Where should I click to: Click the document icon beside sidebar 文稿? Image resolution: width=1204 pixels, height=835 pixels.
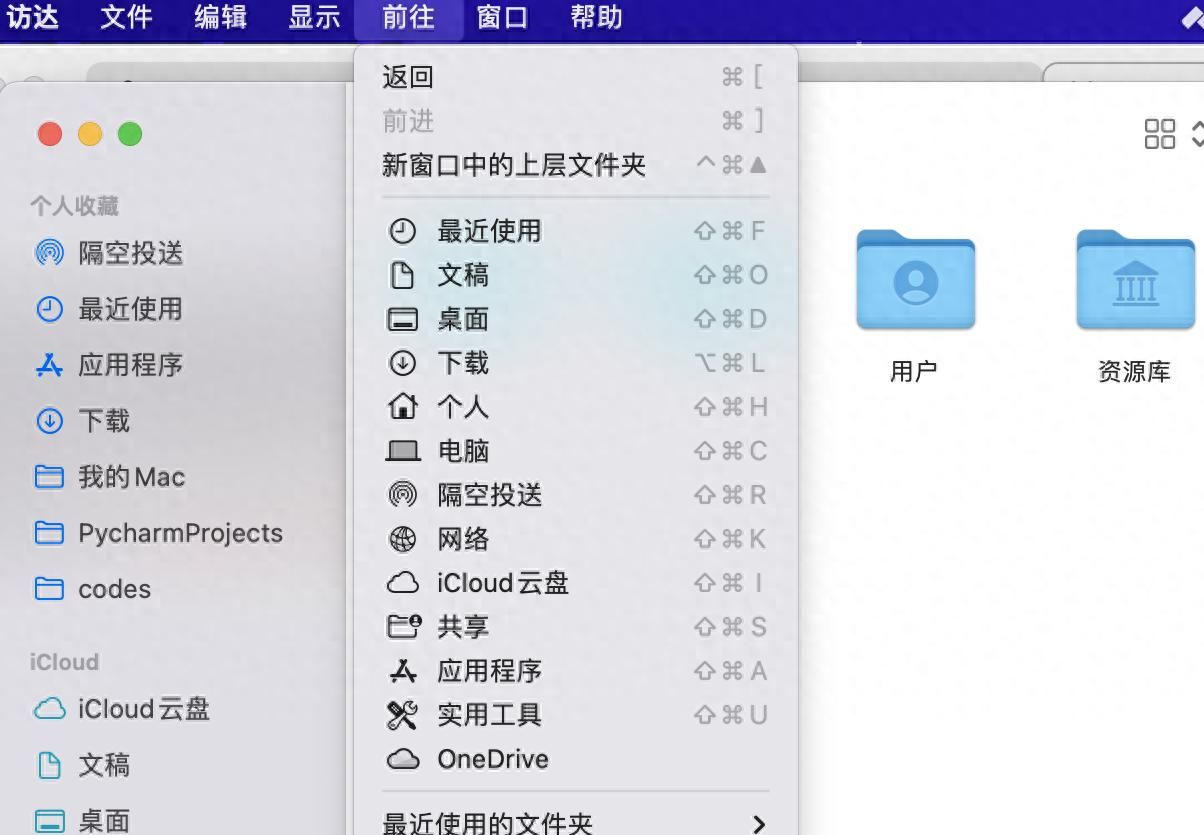(x=49, y=765)
